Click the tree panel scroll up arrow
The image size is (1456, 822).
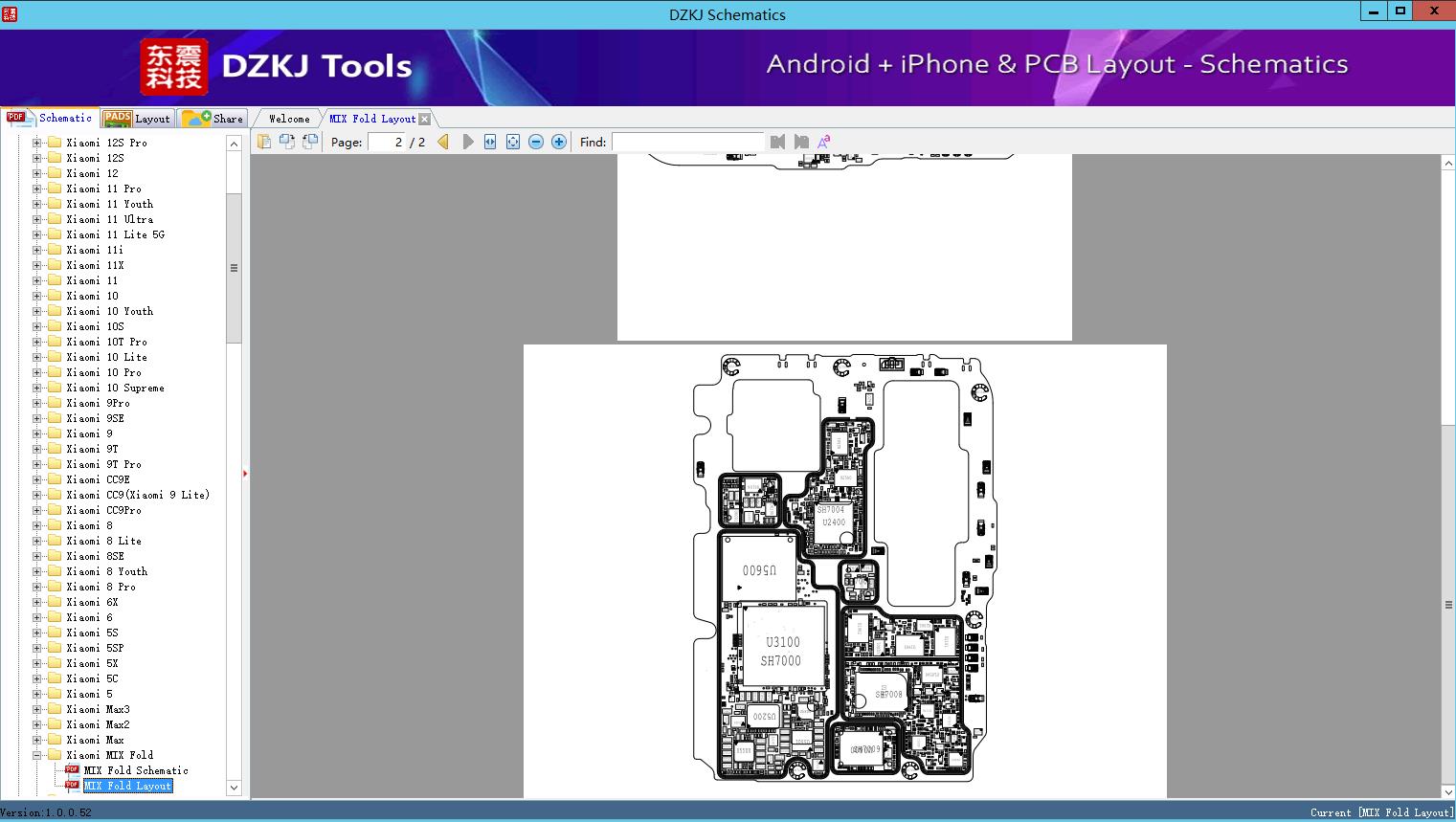pyautogui.click(x=234, y=144)
